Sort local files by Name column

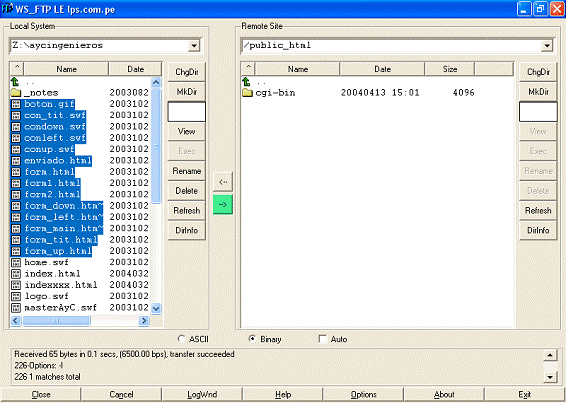[66, 69]
